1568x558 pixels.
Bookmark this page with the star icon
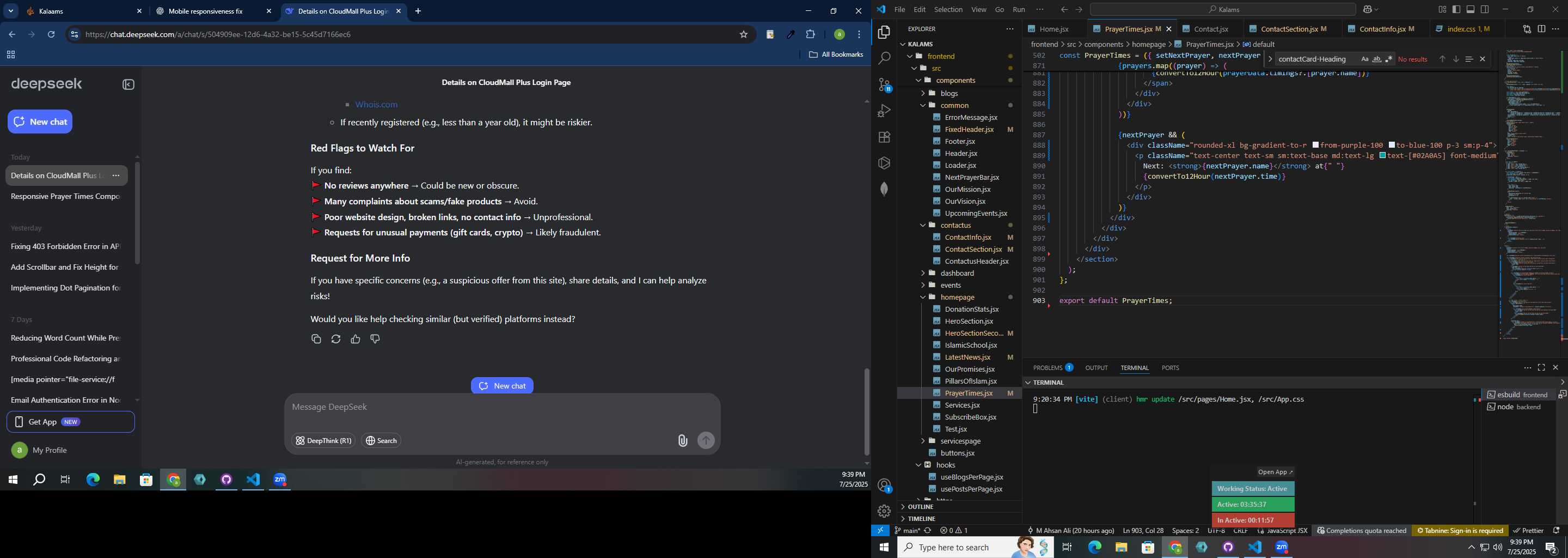tap(743, 35)
